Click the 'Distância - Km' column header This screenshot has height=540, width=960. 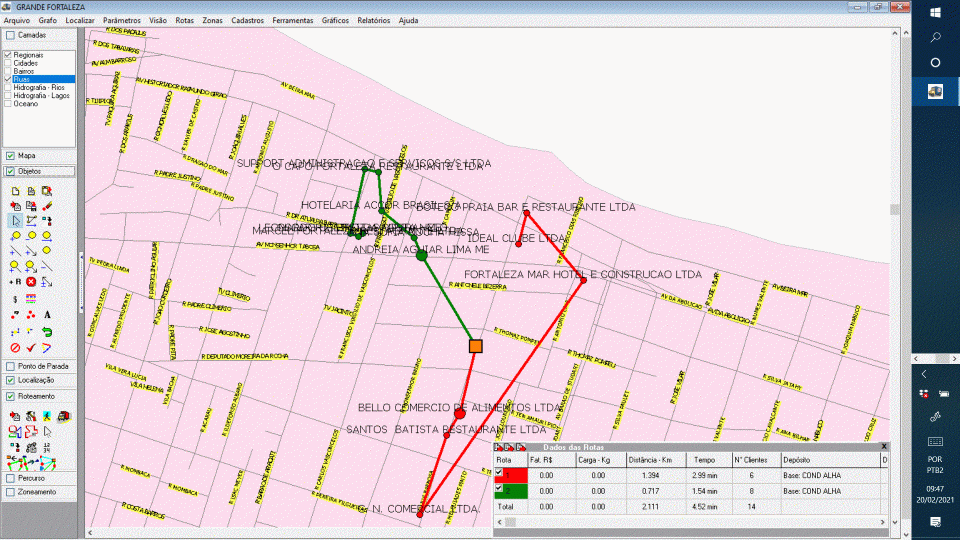[654, 460]
